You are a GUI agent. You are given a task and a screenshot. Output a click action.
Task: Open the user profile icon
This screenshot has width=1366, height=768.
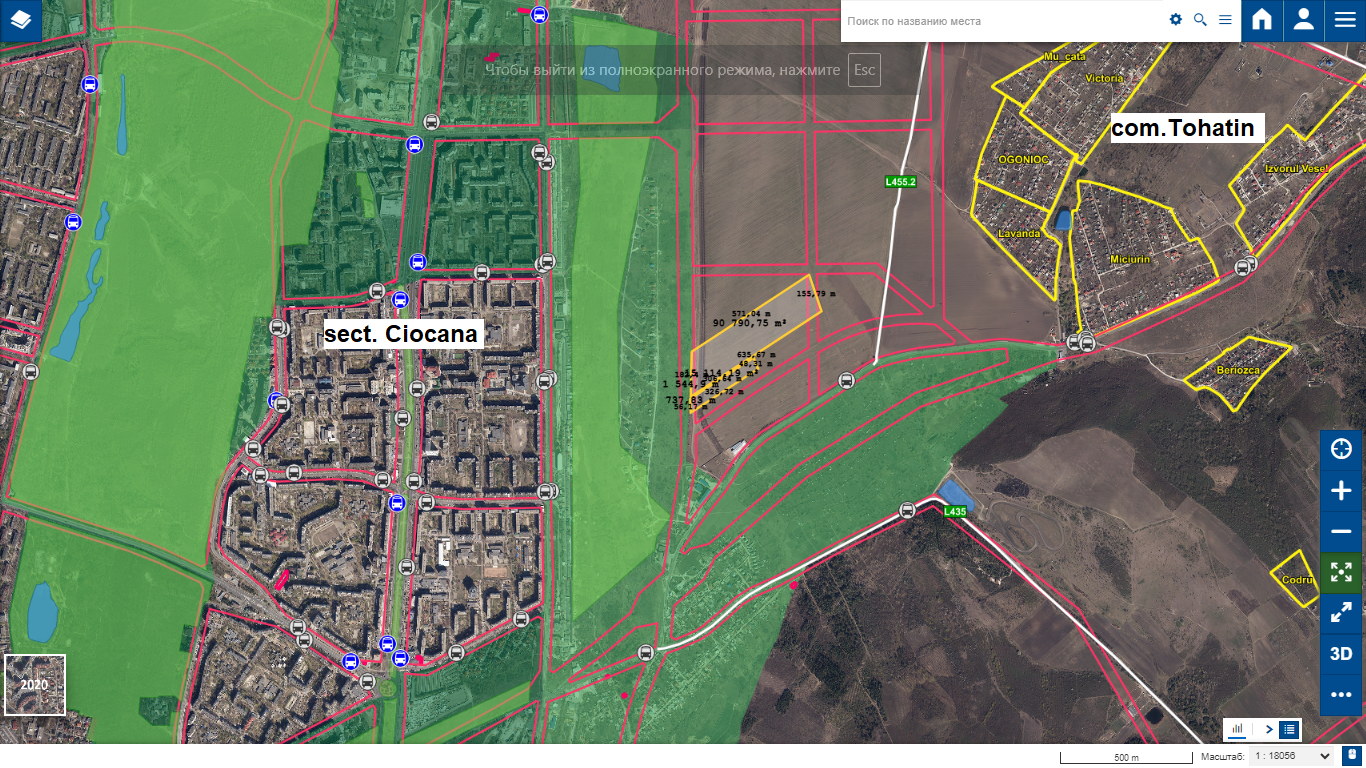pyautogui.click(x=1303, y=21)
